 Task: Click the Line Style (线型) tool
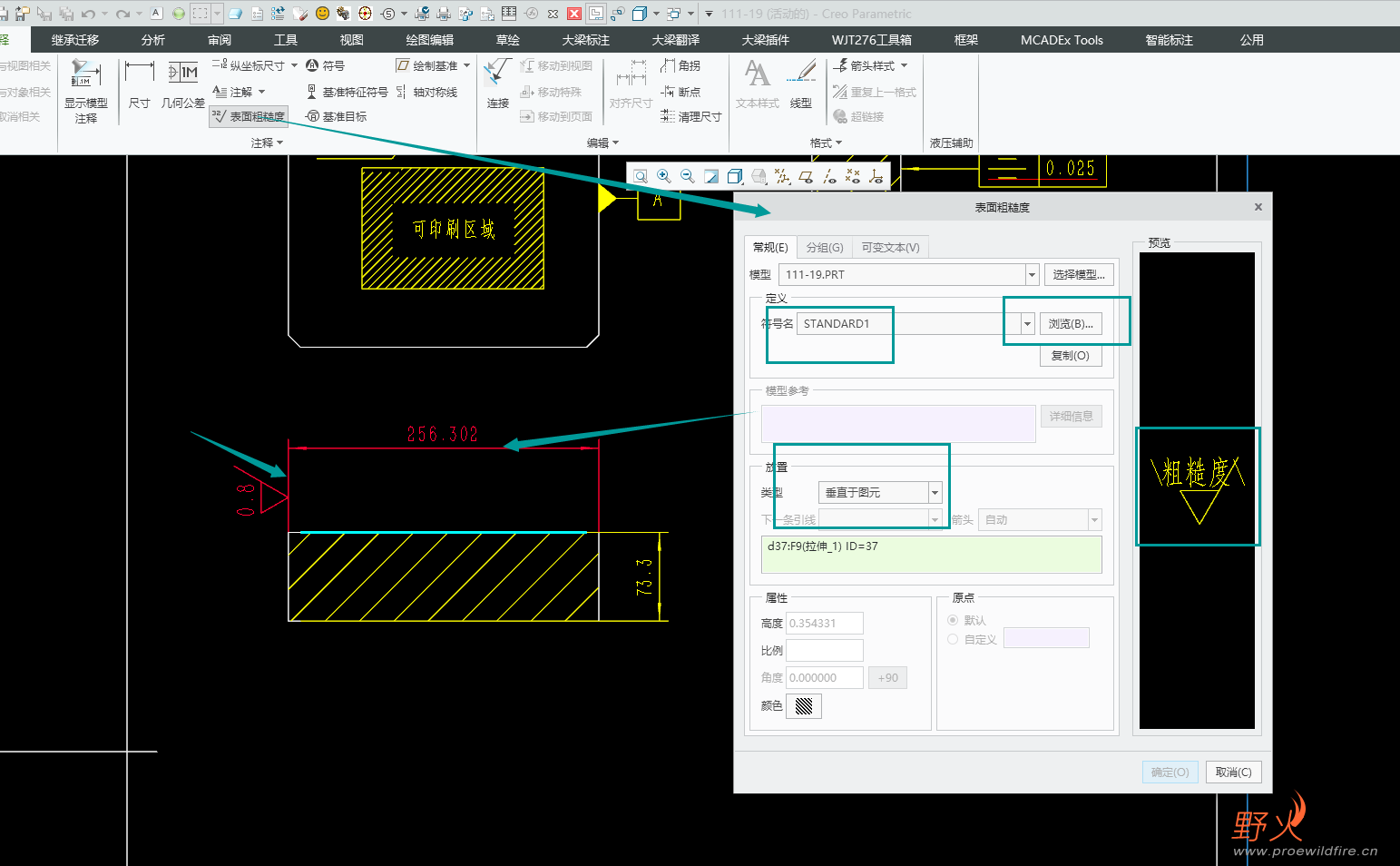click(x=801, y=84)
